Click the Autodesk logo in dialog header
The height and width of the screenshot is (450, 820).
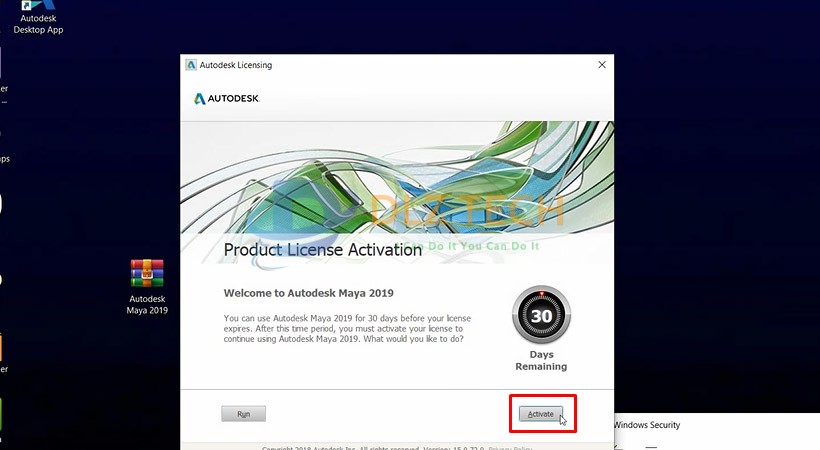226,99
